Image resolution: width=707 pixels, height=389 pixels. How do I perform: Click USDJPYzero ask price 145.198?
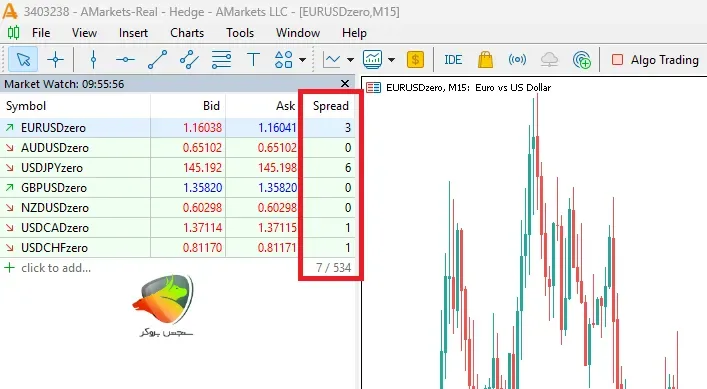click(x=277, y=168)
